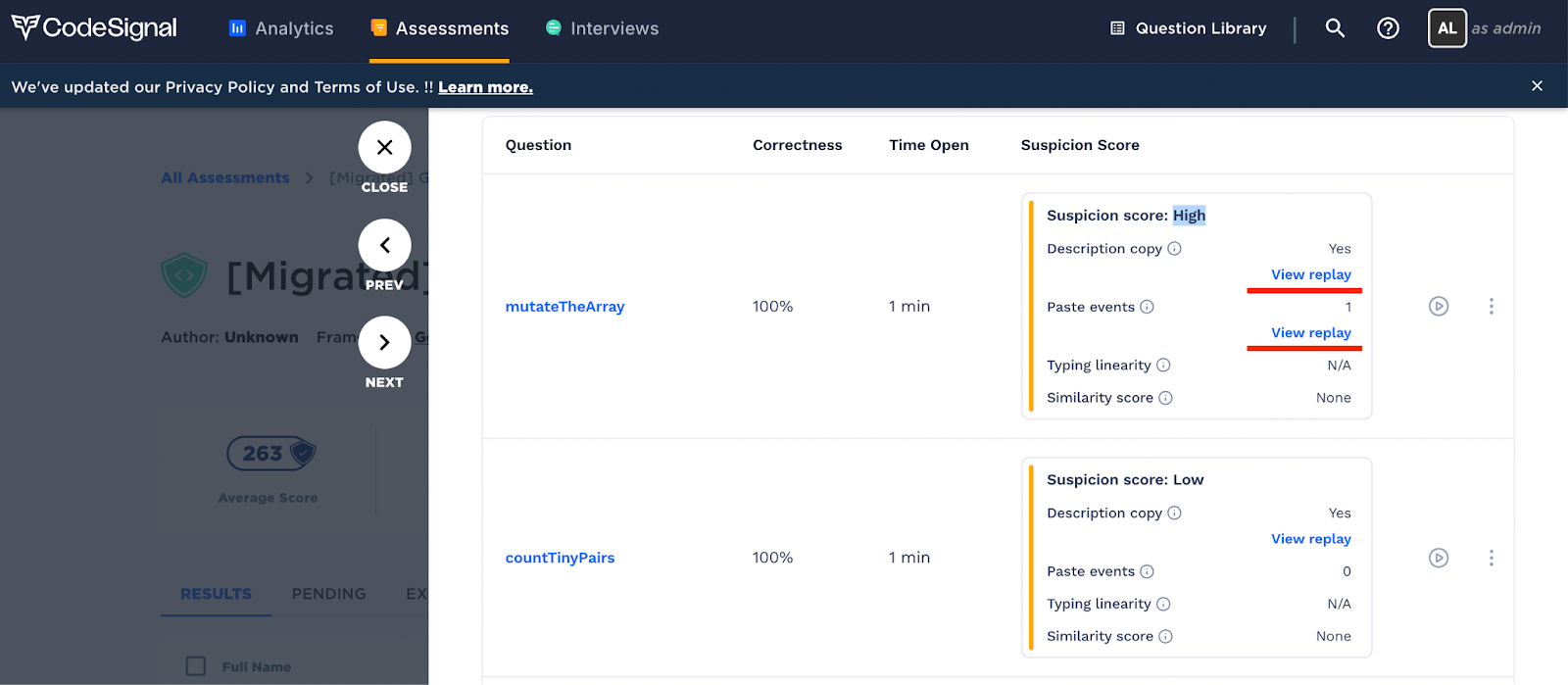1568x685 pixels.
Task: Open the Interviews tab
Action: click(x=602, y=28)
